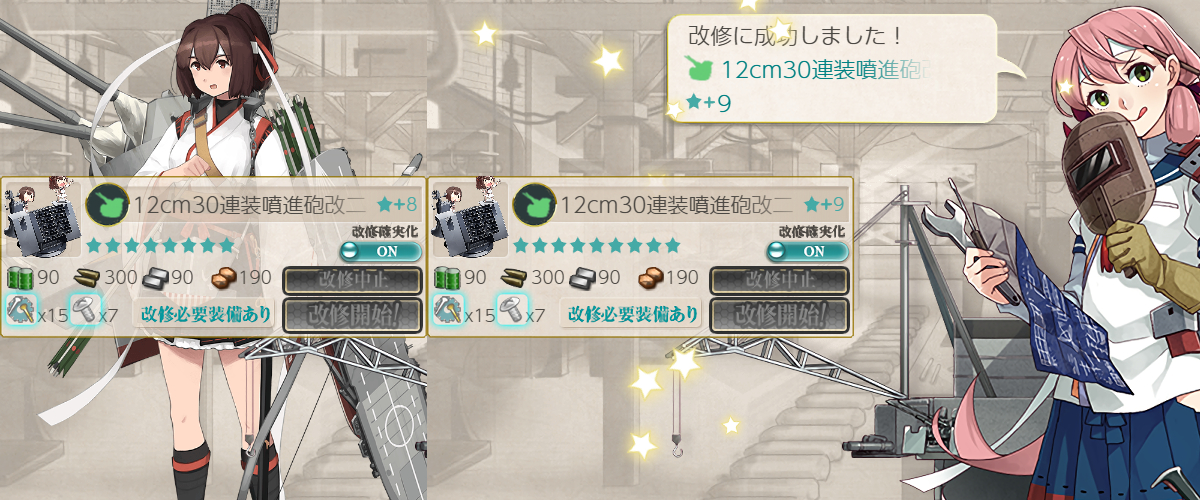Click the equipment thumbnail in the ★+9 panel
This screenshot has height=500, width=1200.
468,218
